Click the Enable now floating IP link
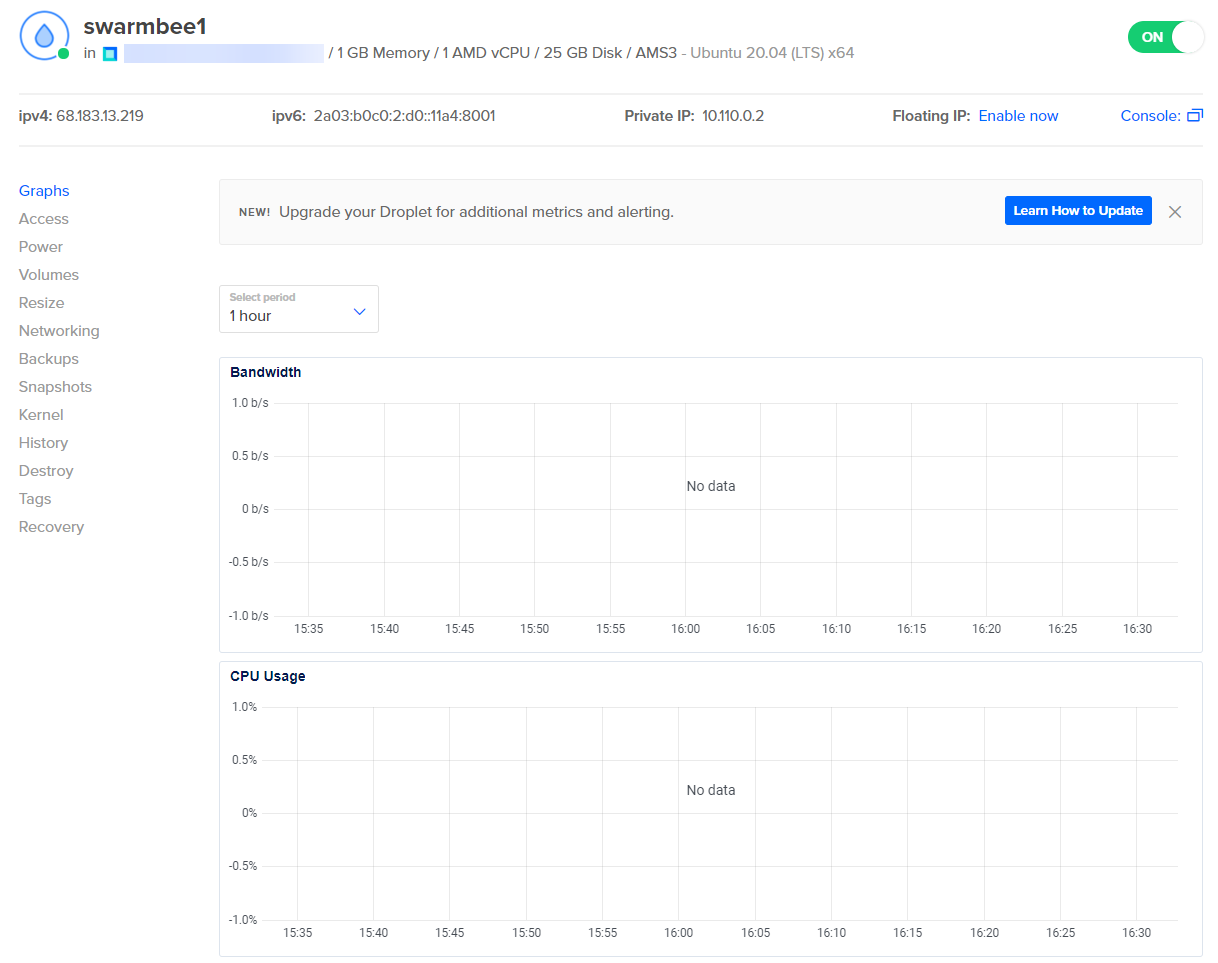1218x963 pixels. (1018, 116)
